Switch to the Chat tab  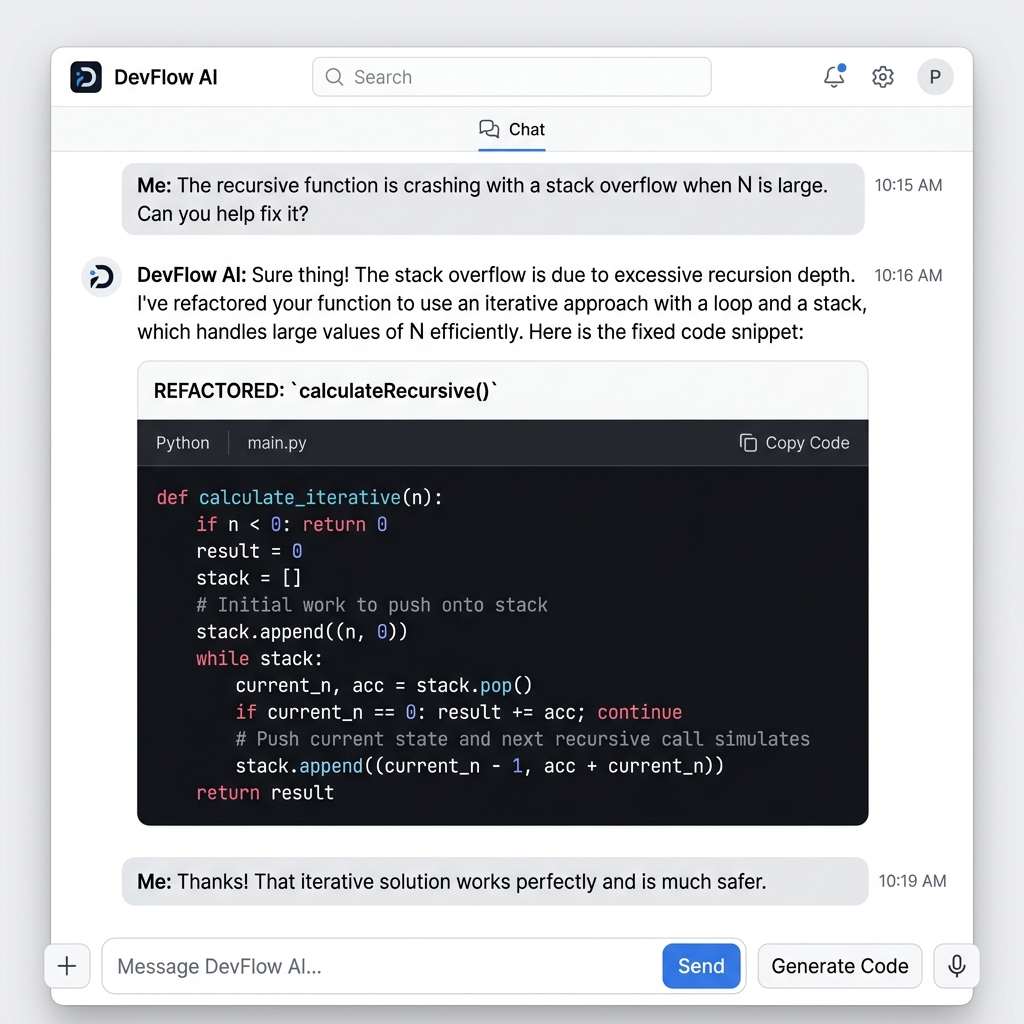click(x=512, y=129)
